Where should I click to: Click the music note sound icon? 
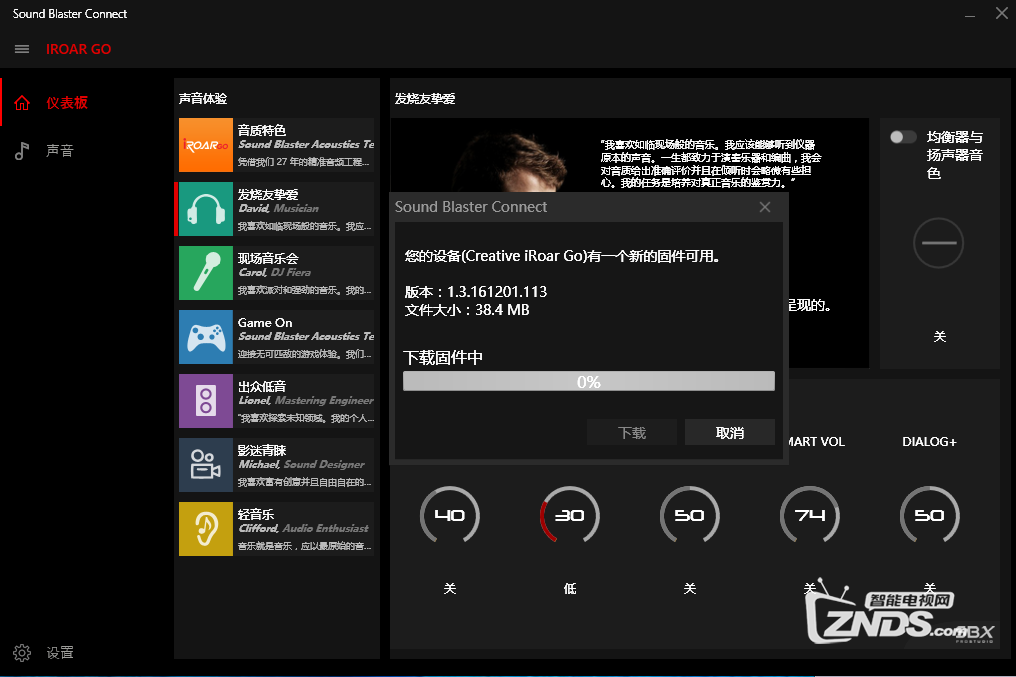point(22,151)
